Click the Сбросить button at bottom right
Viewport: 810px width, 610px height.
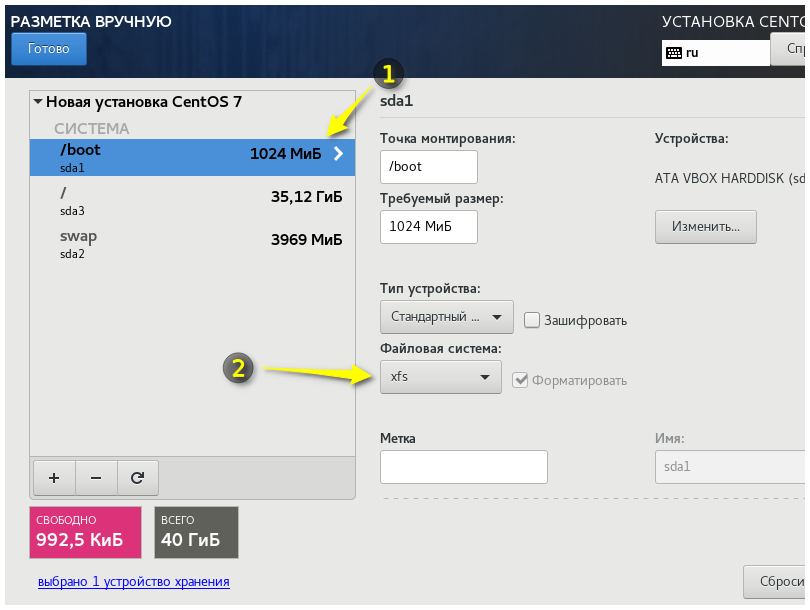776,582
